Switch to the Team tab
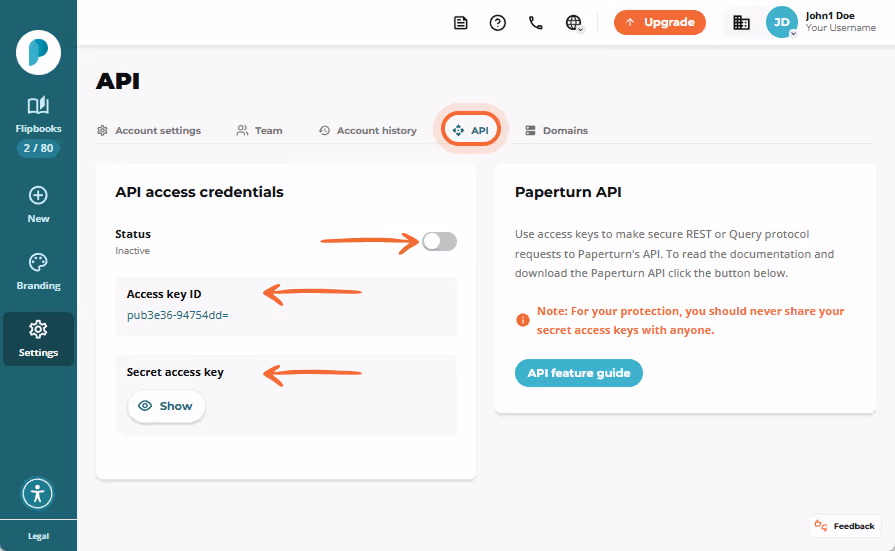Viewport: 895px width, 551px height. [260, 131]
